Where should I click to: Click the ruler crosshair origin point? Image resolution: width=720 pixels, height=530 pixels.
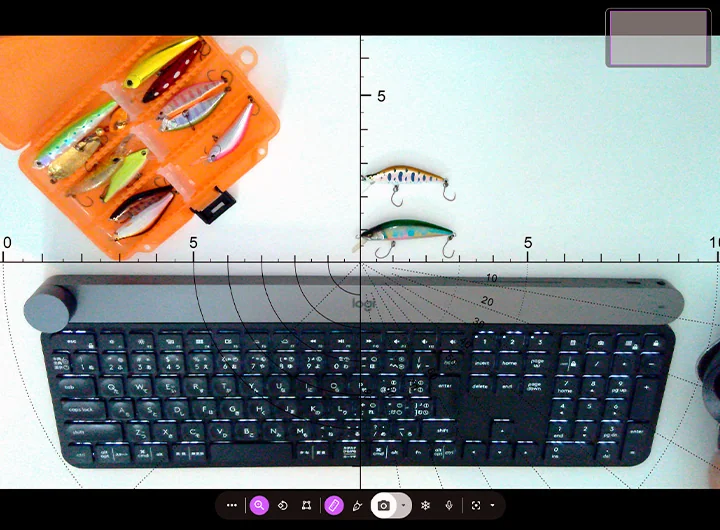tap(360, 262)
